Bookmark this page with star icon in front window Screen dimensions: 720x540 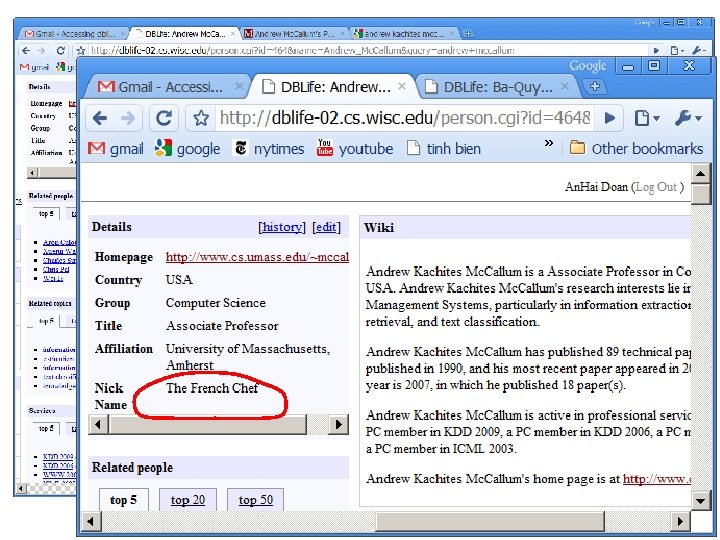[x=200, y=118]
